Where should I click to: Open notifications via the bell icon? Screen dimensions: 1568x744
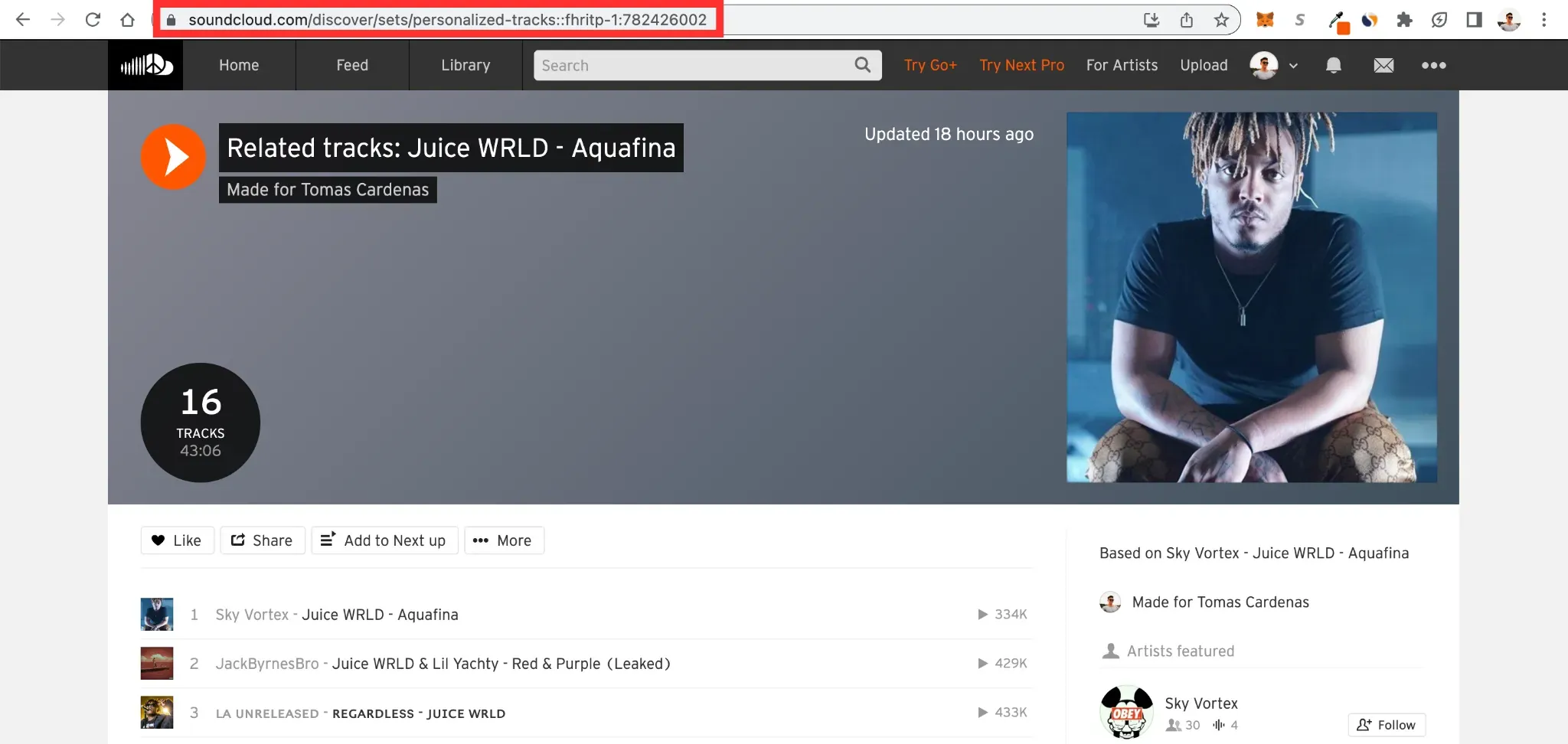tap(1333, 65)
